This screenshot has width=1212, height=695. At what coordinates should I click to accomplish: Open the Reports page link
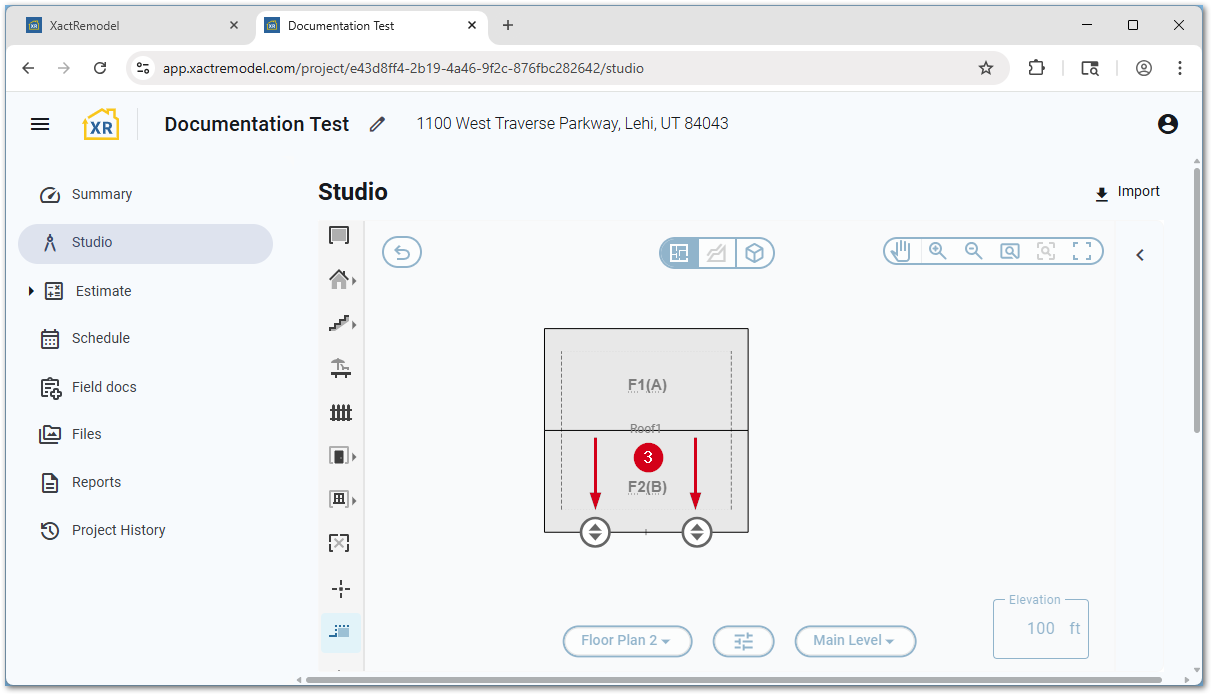[96, 482]
